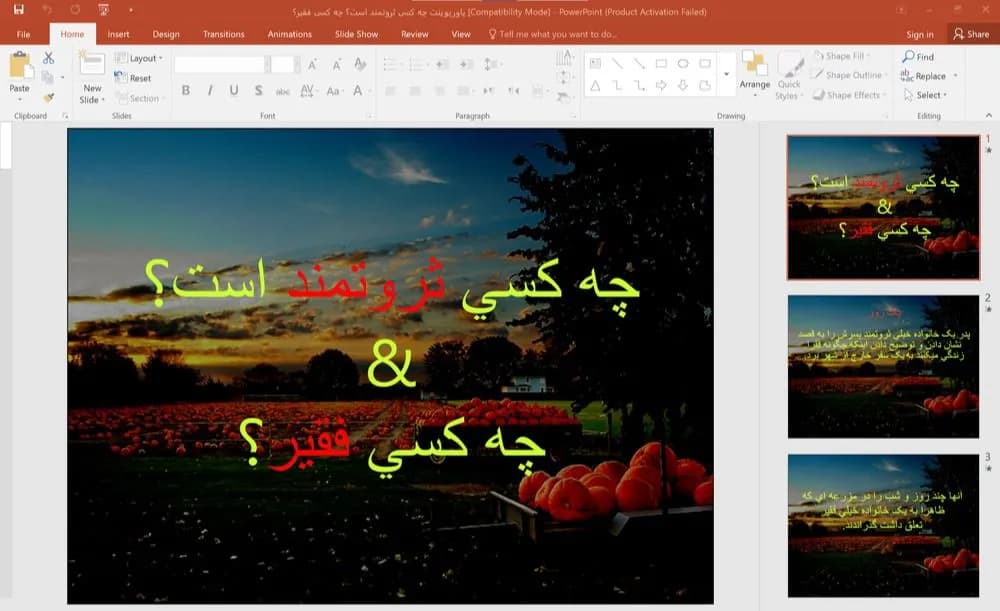The height and width of the screenshot is (611, 1000).
Task: Select the Right Arrow block shape
Action: (661, 85)
